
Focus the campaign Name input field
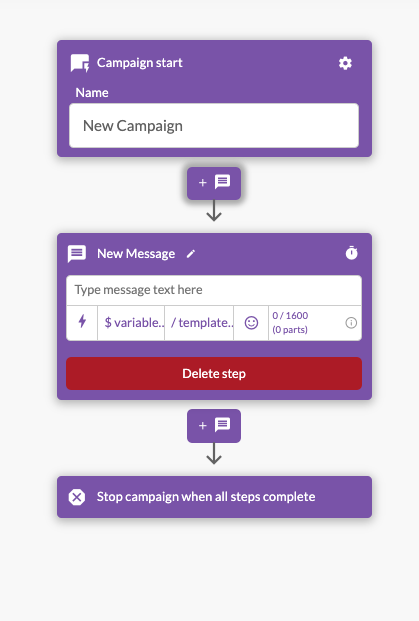[214, 126]
